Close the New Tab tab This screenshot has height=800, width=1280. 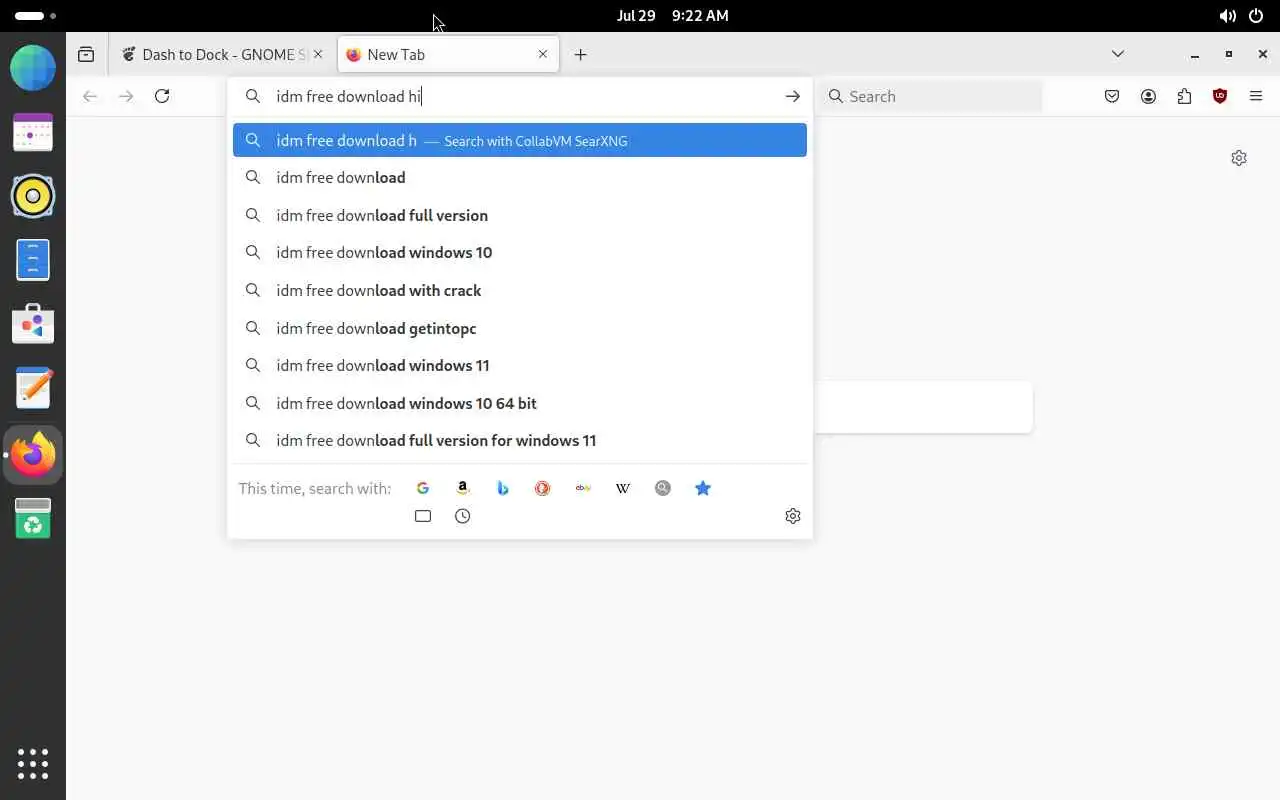pos(543,54)
